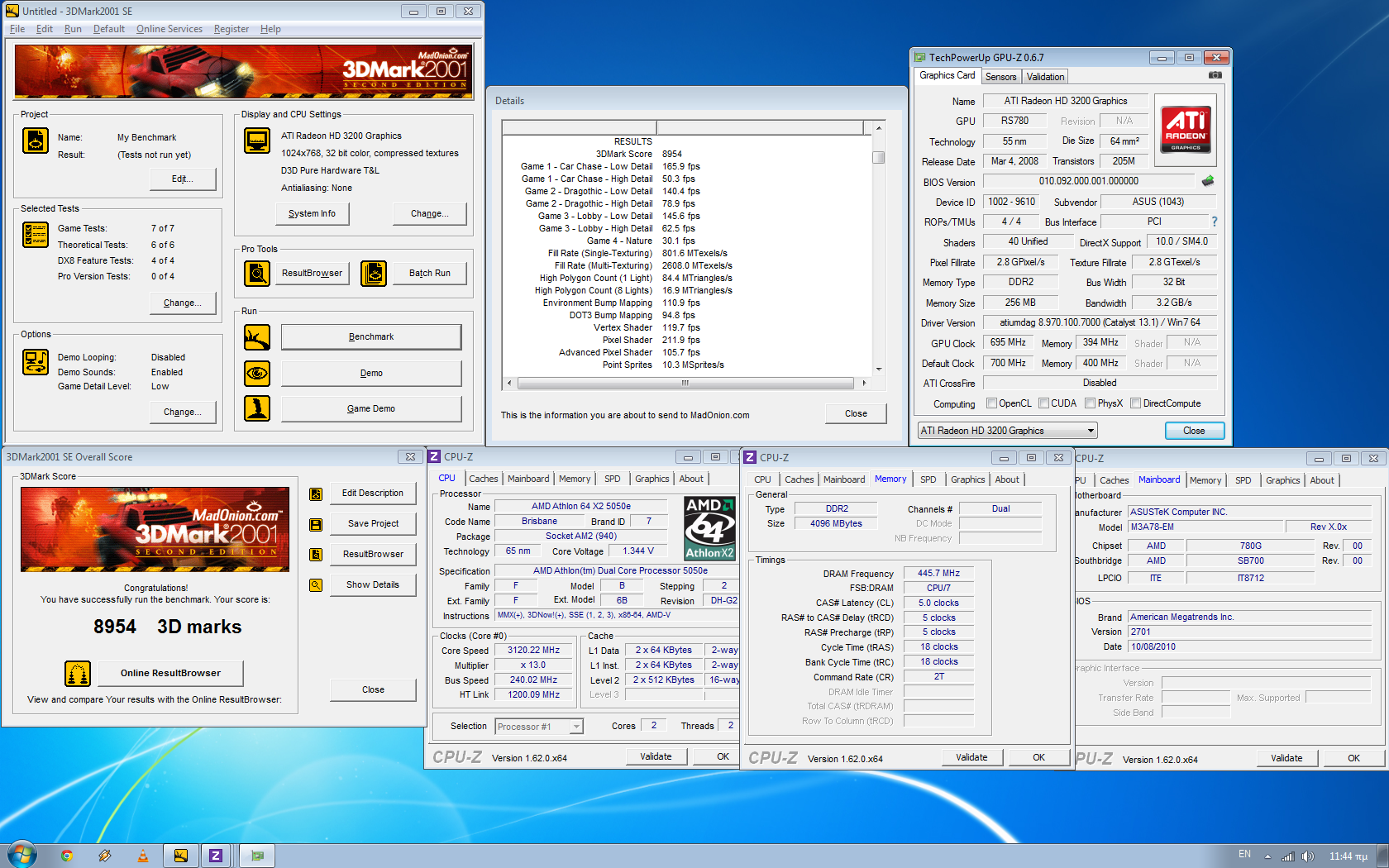Click the CPU Name field AMD Athlon 64 X2 5050e
The width and height of the screenshot is (1389, 868).
(581, 506)
